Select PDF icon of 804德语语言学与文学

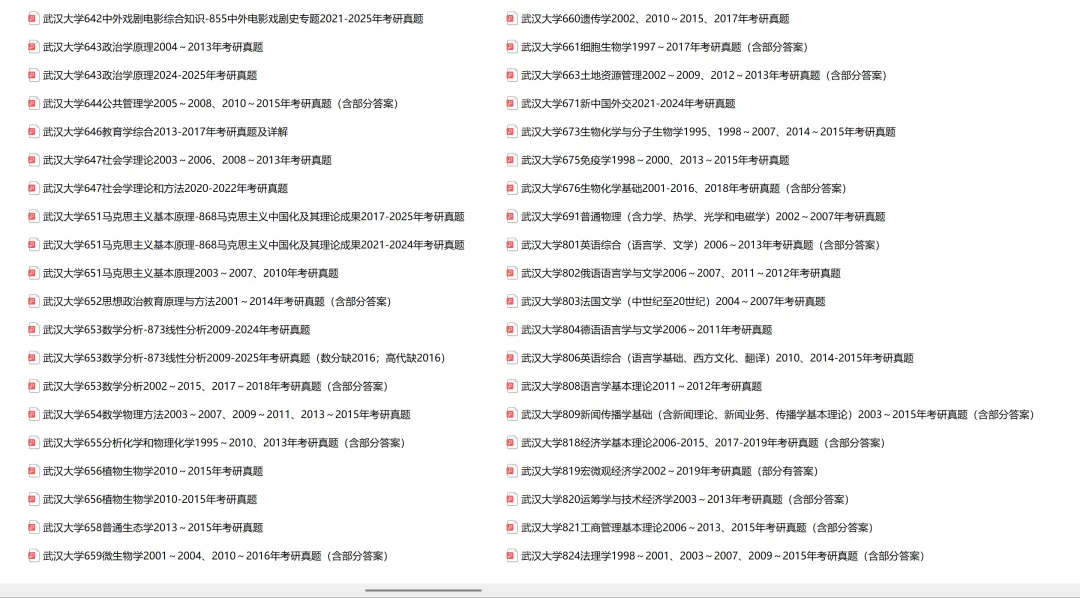coord(512,329)
